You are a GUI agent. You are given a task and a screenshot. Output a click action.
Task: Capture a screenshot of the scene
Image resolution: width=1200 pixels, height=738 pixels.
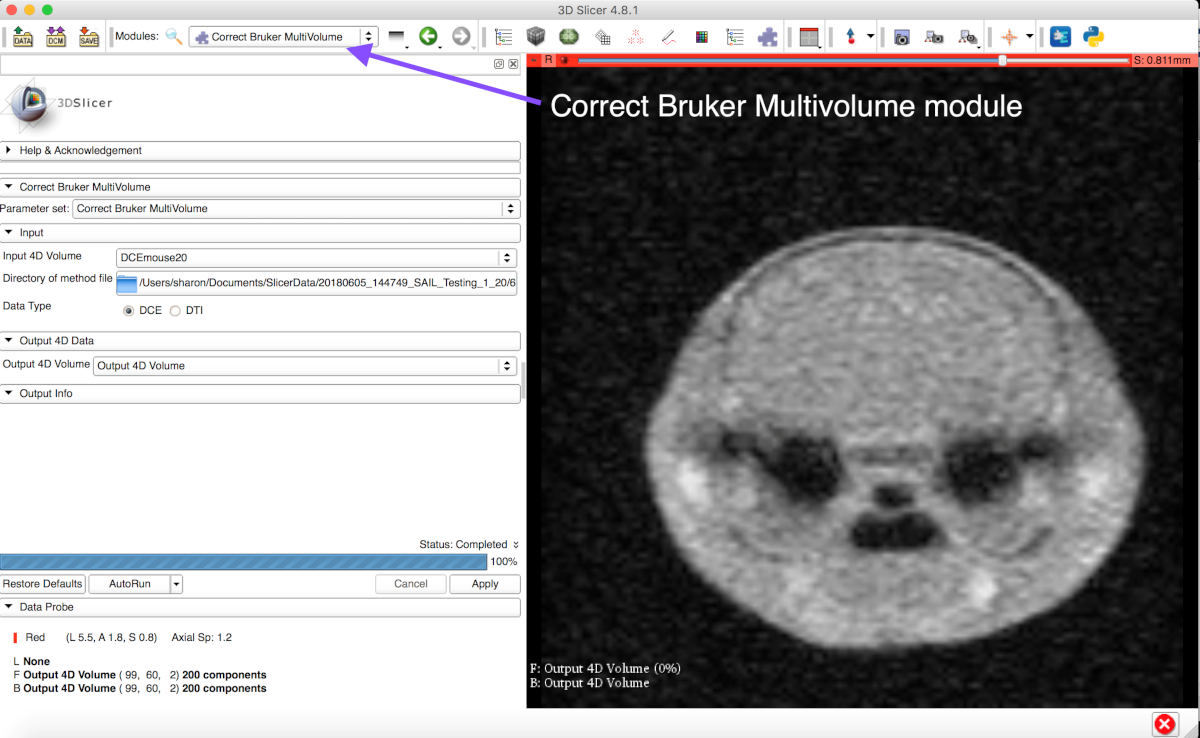(901, 36)
